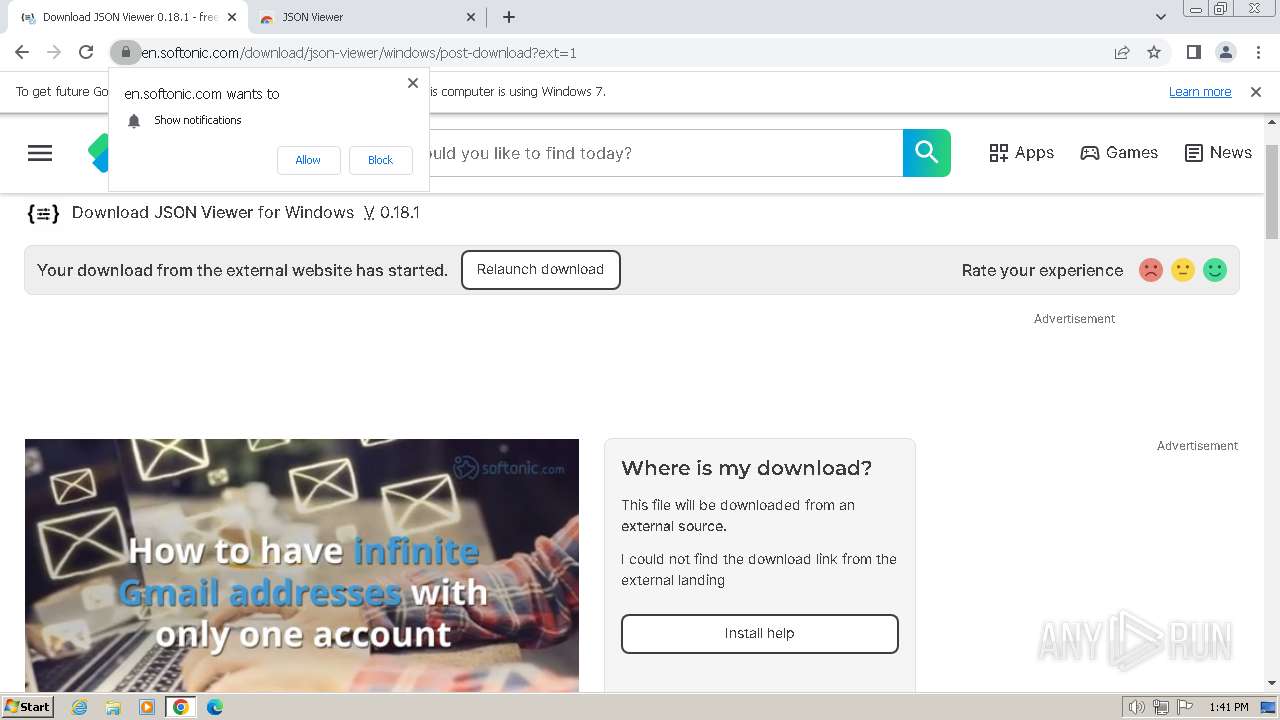This screenshot has width=1280, height=720.
Task: Submit search with magnifier button
Action: pyautogui.click(x=927, y=153)
